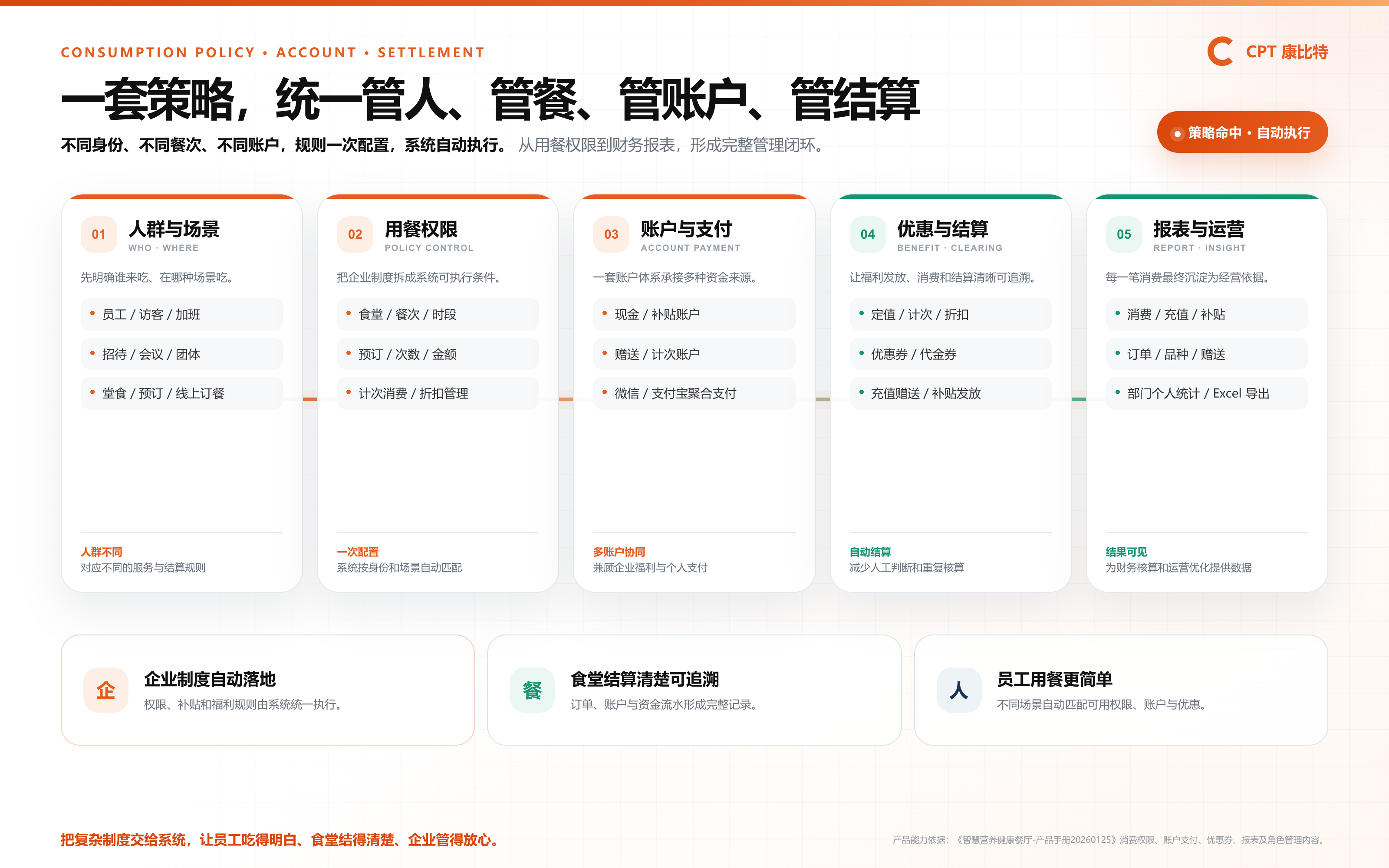Click the 03 number badge
The image size is (1389, 868).
click(611, 234)
